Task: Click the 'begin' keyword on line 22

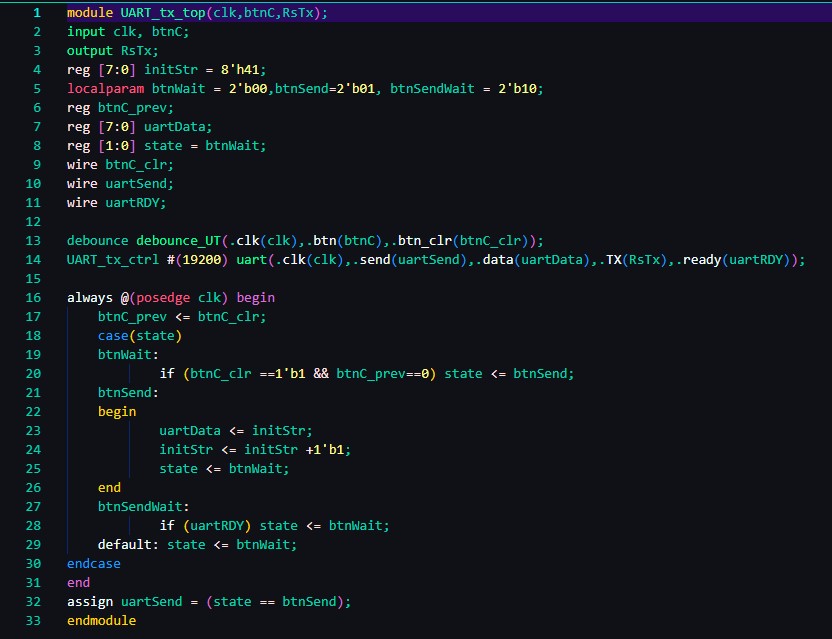Action: [117, 412]
